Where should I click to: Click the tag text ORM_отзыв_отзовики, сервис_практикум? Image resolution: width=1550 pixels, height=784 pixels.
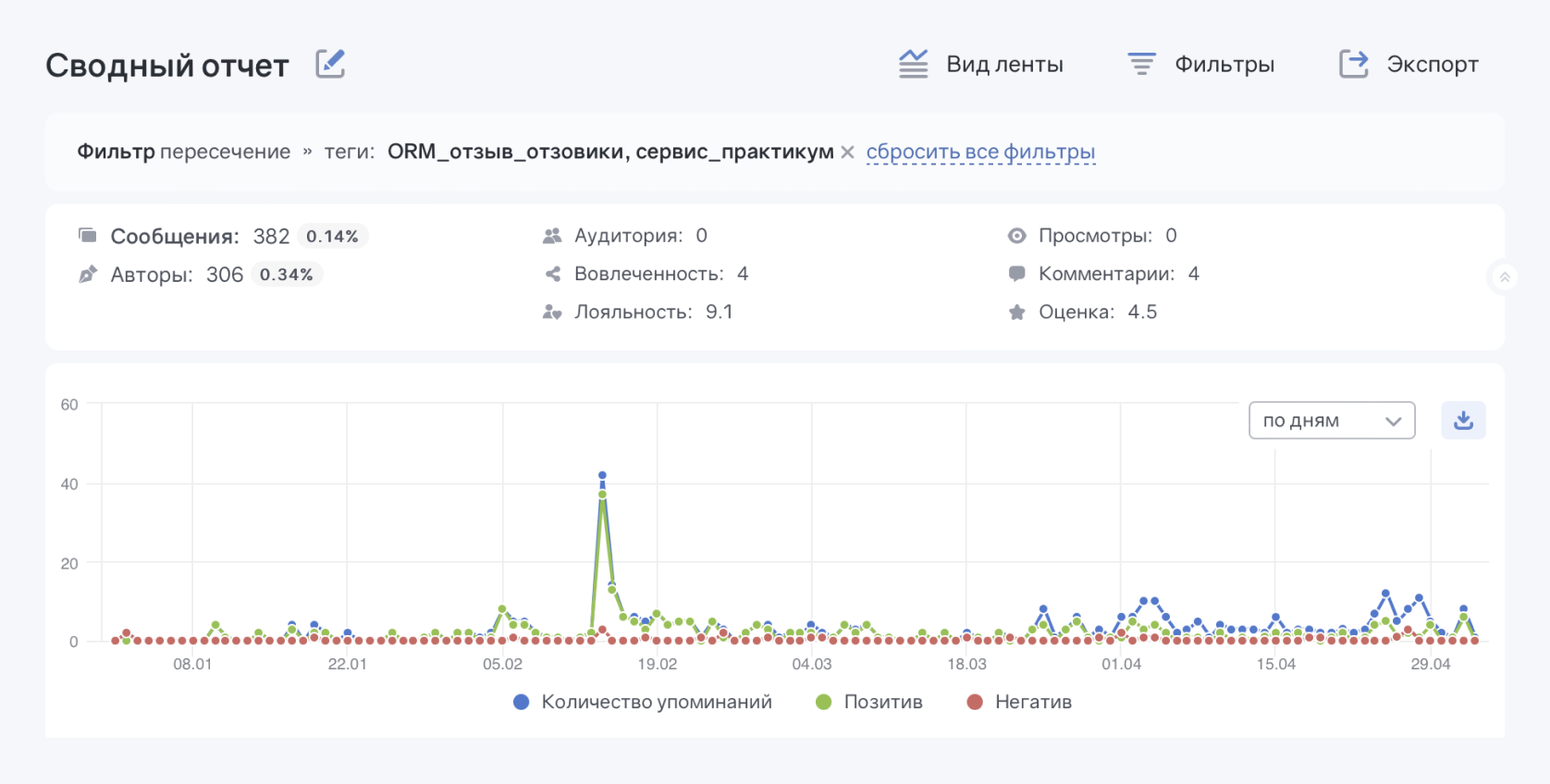click(610, 152)
